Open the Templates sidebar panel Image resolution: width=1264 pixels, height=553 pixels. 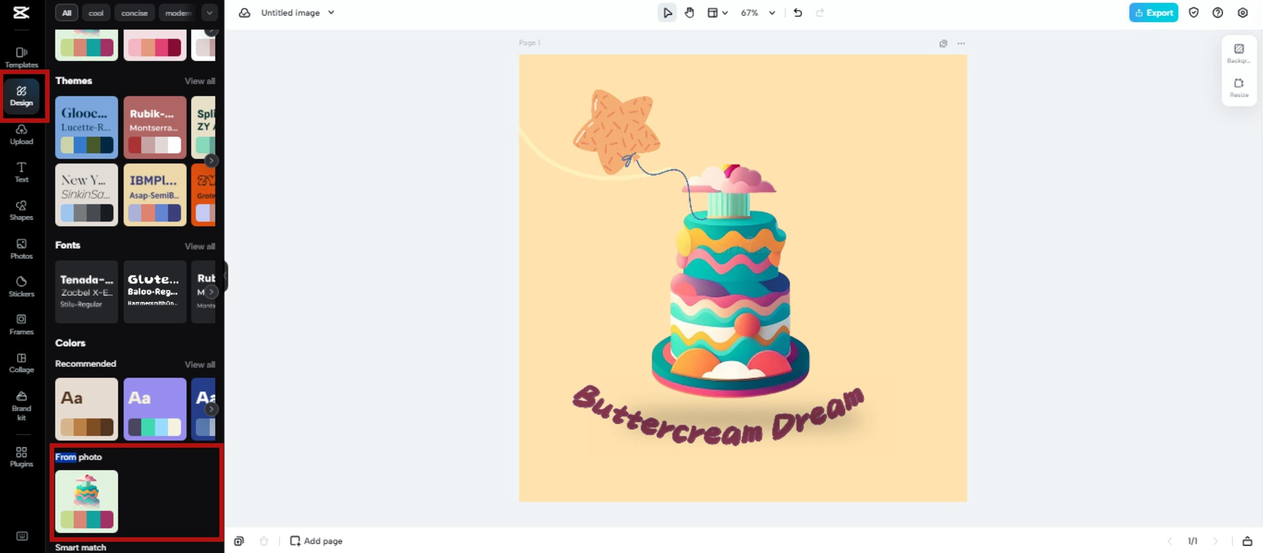coord(21,57)
